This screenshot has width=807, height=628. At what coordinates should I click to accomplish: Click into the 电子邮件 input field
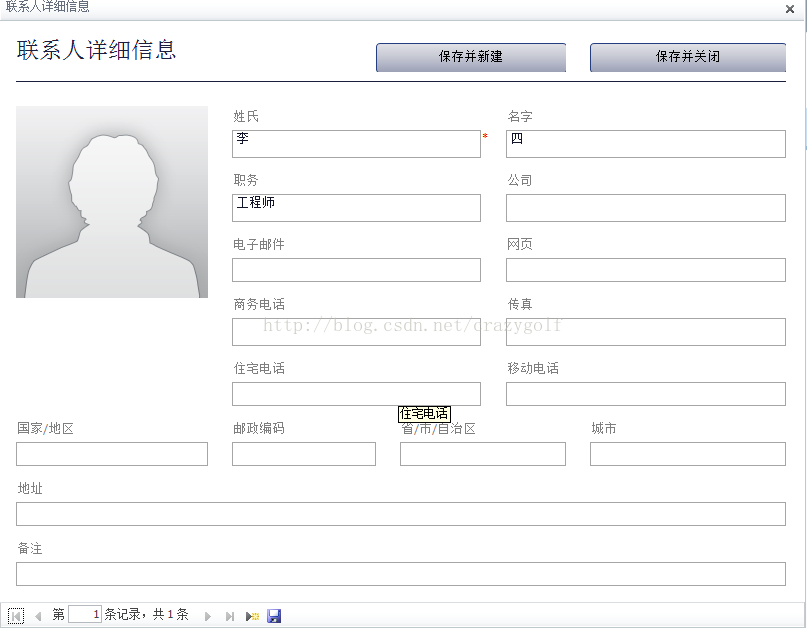(x=356, y=270)
